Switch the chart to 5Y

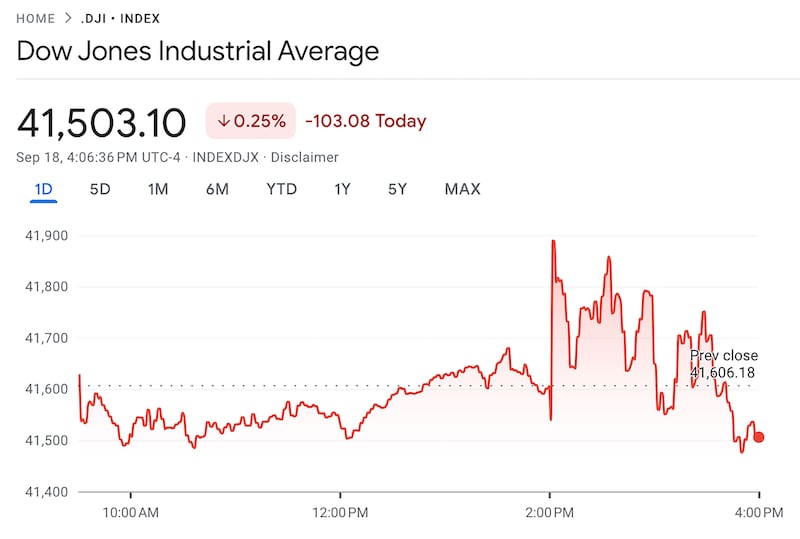tap(397, 189)
